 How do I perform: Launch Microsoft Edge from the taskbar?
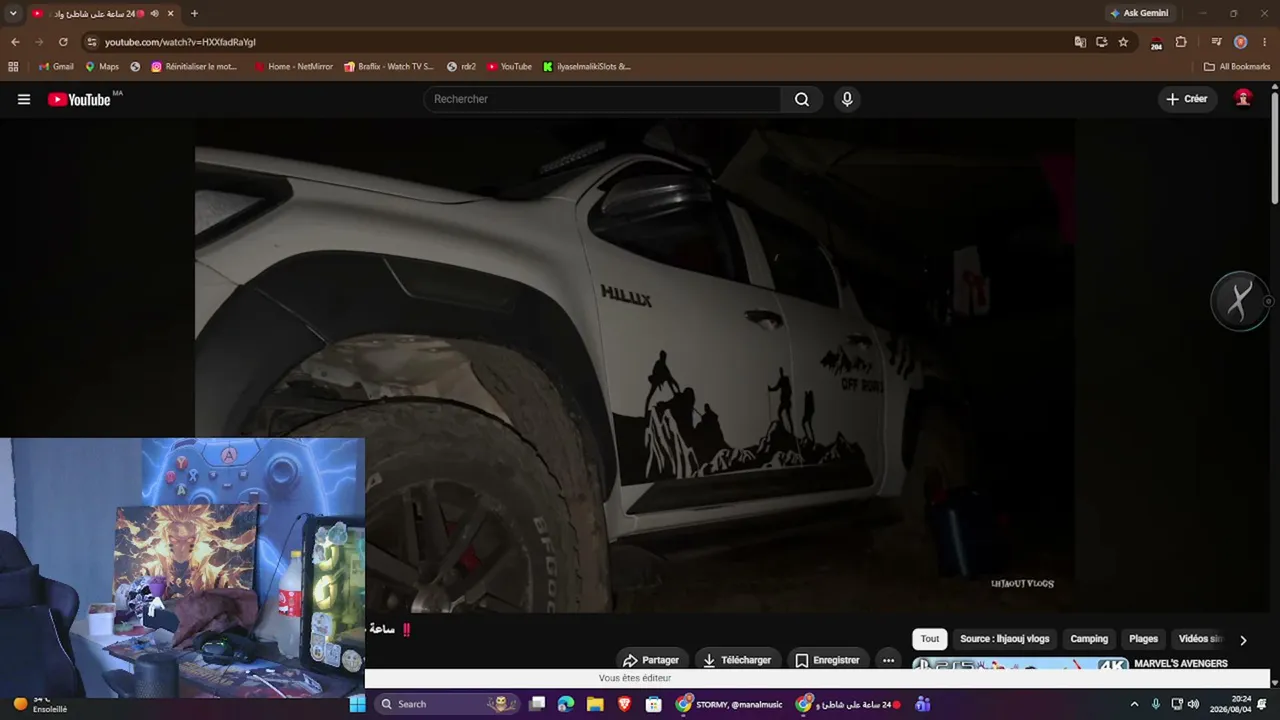click(566, 704)
